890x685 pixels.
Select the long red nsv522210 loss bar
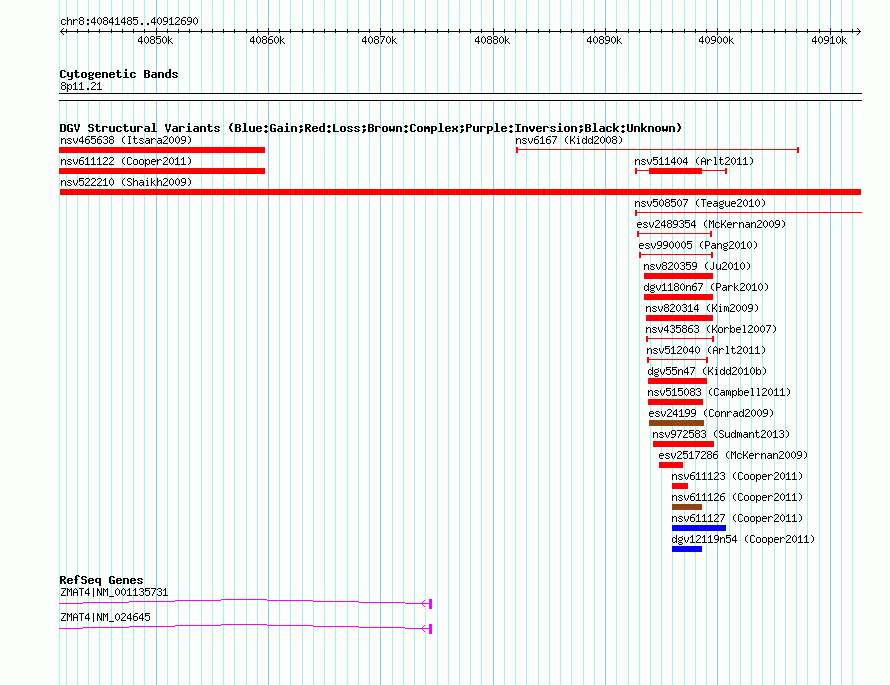[460, 192]
